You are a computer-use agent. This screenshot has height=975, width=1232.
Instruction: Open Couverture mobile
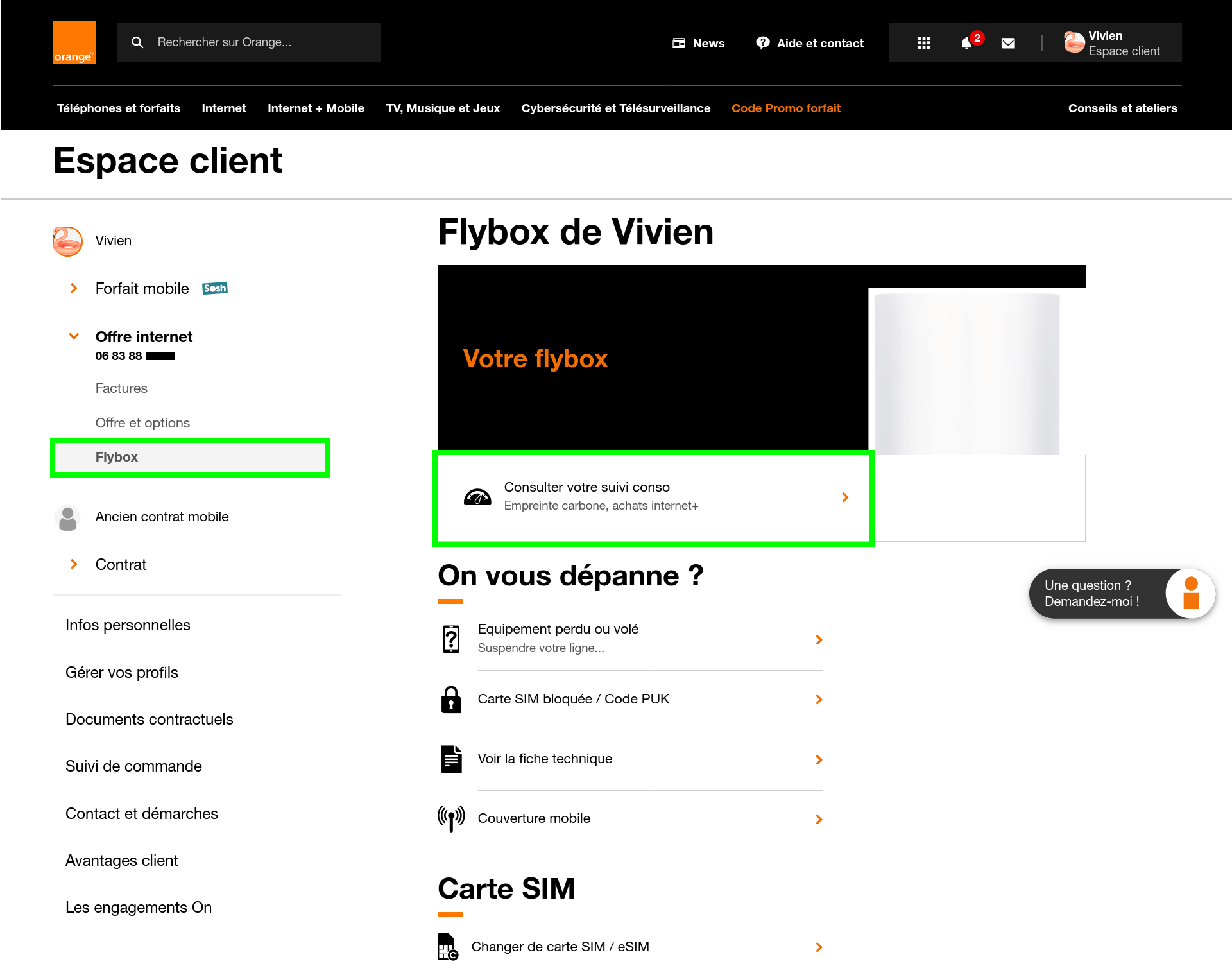tap(630, 819)
